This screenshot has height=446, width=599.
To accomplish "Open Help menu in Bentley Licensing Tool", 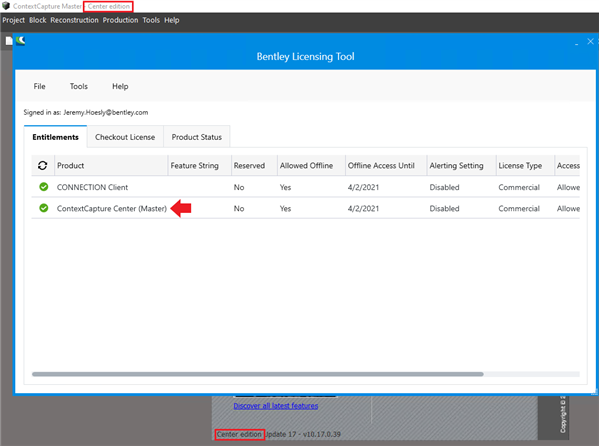I will 120,86.
